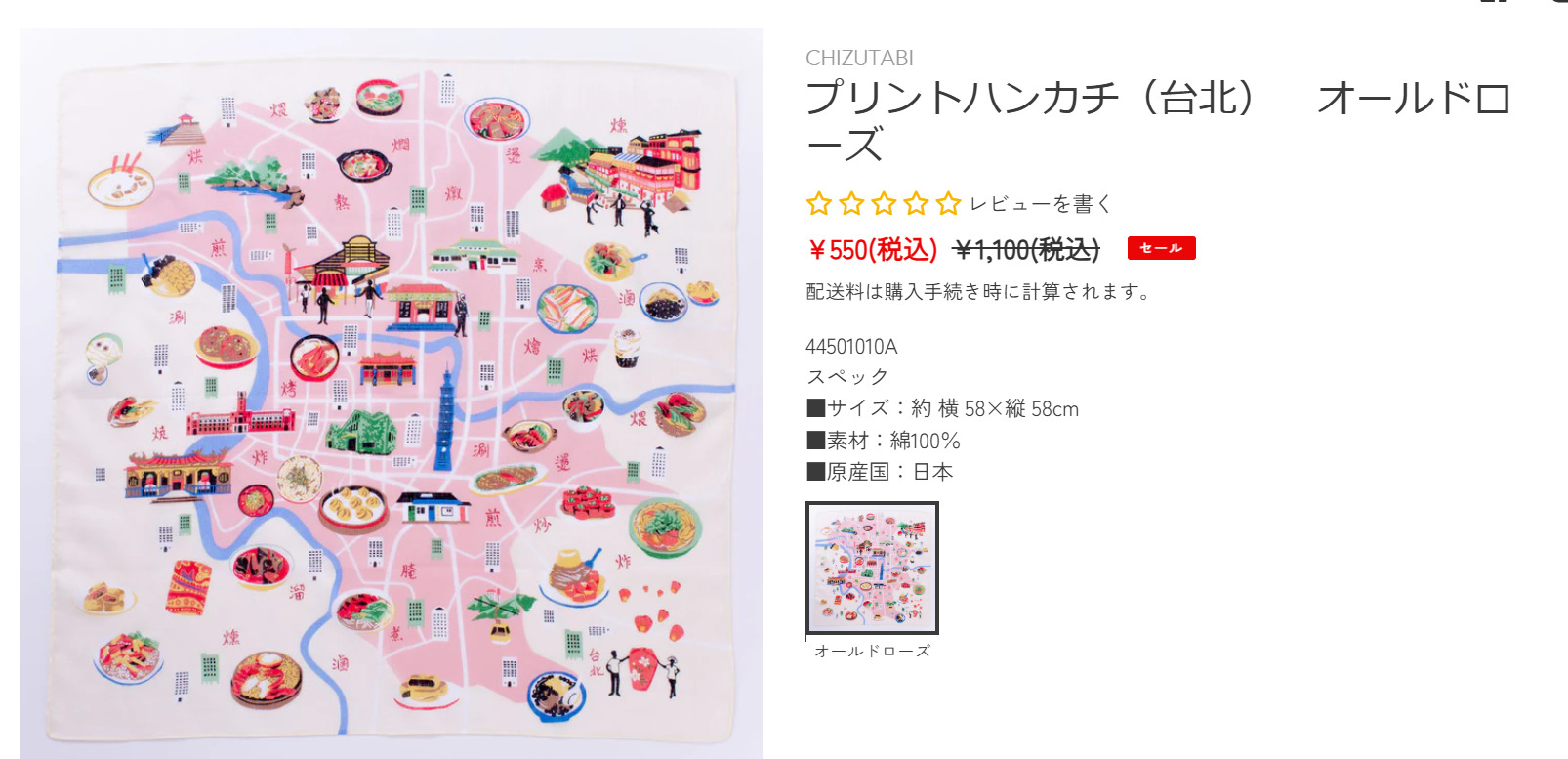Click the 素材：綿100% spec line
Viewport: 1568px width, 759px height.
pos(884,441)
